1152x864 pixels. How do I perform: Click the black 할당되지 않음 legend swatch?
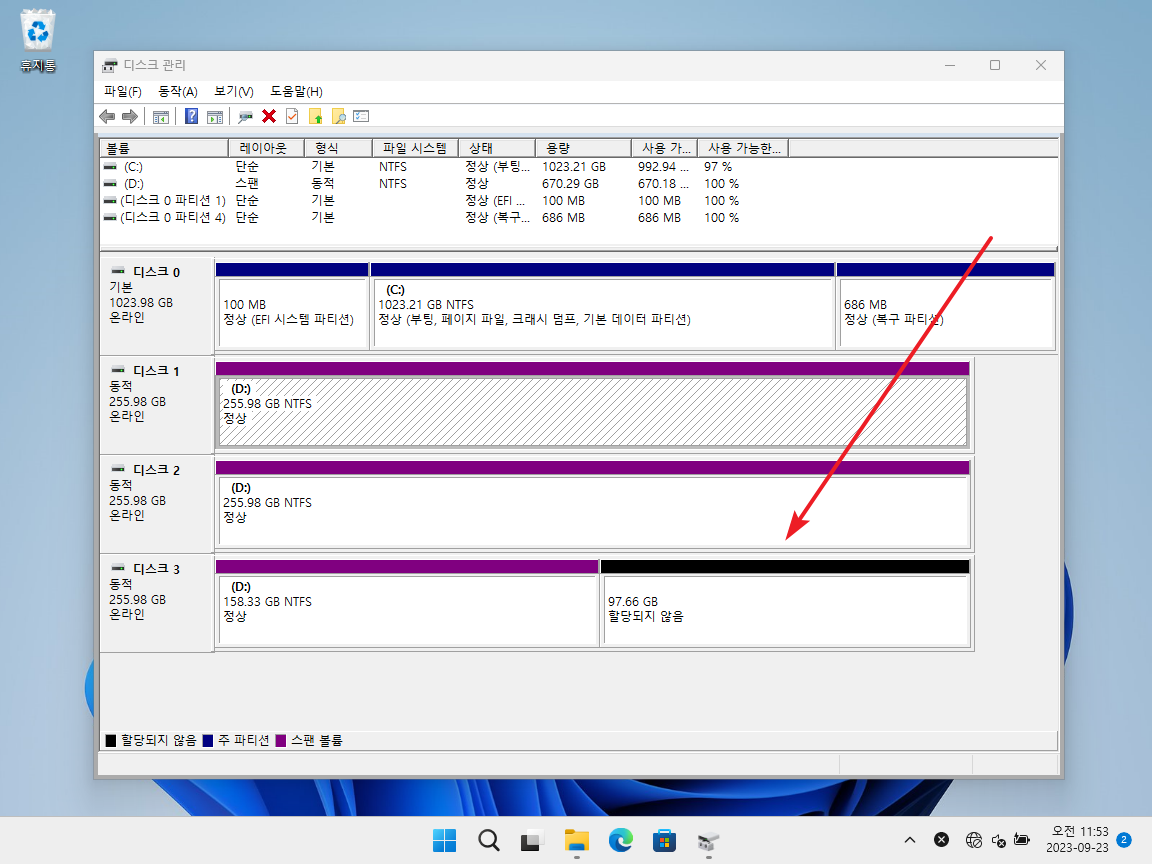(111, 741)
